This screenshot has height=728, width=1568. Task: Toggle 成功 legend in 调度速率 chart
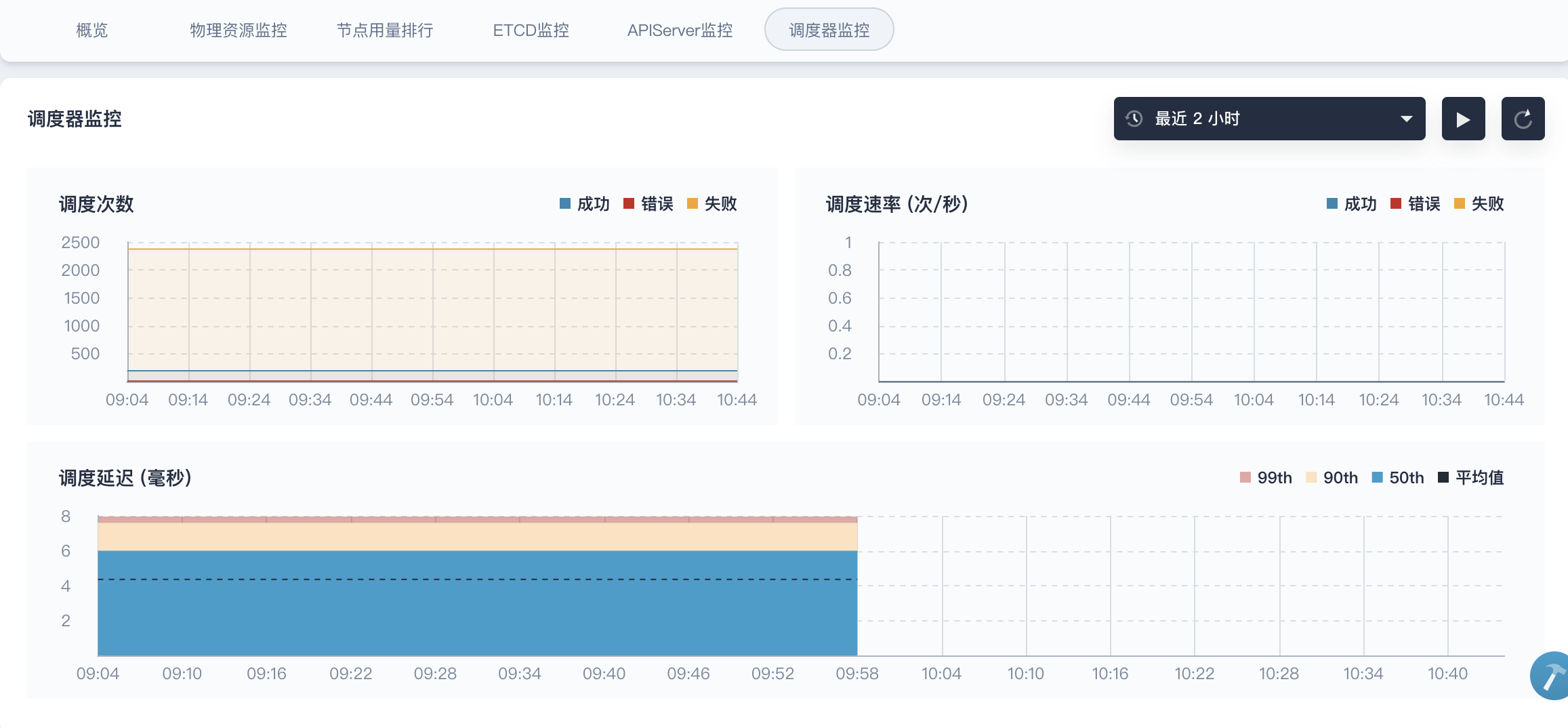click(1352, 203)
